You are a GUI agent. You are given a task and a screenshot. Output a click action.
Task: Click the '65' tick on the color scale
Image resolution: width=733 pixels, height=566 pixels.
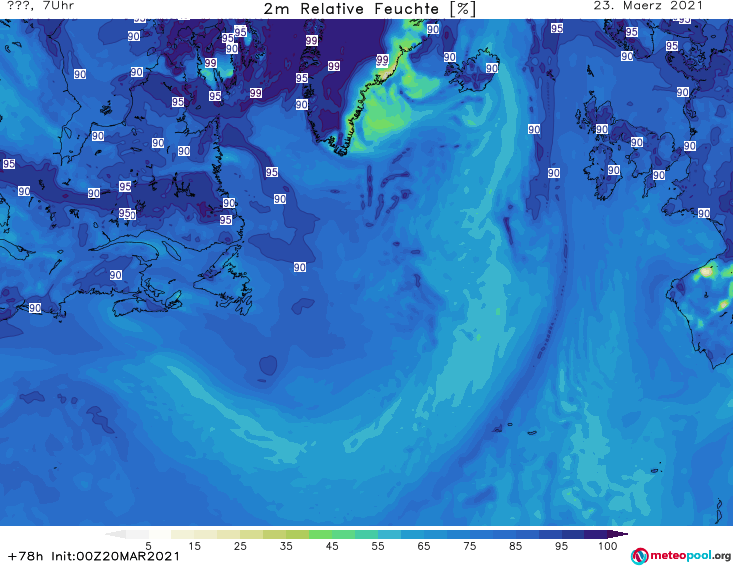(424, 546)
